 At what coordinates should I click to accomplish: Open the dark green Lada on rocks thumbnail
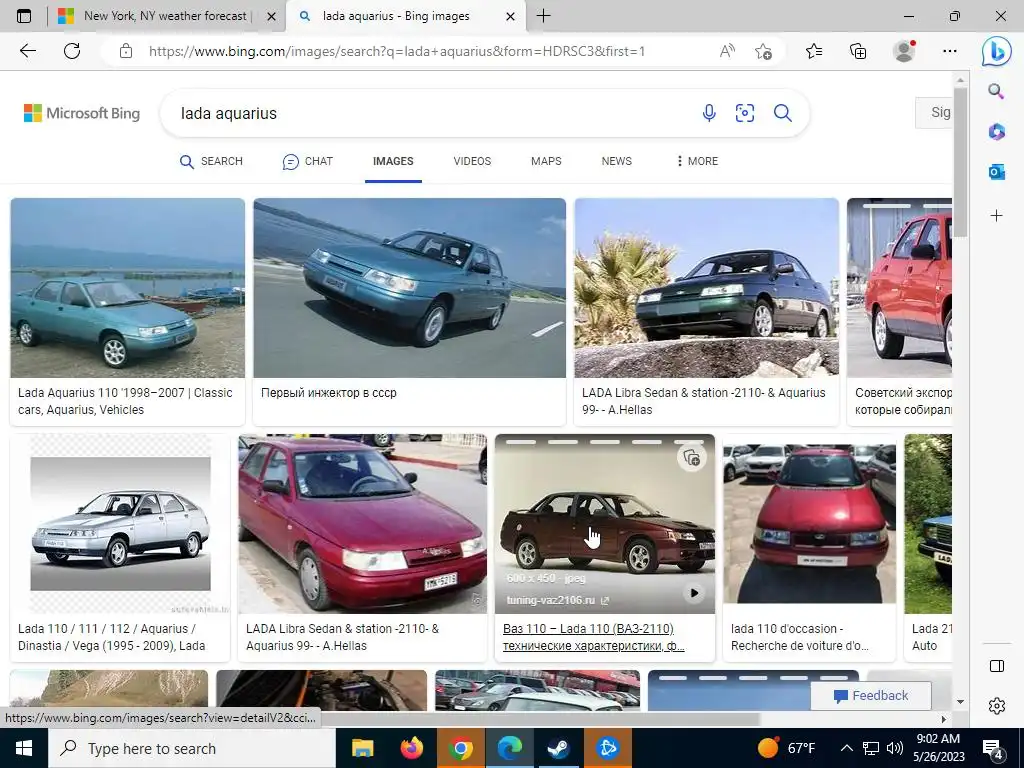[707, 288]
